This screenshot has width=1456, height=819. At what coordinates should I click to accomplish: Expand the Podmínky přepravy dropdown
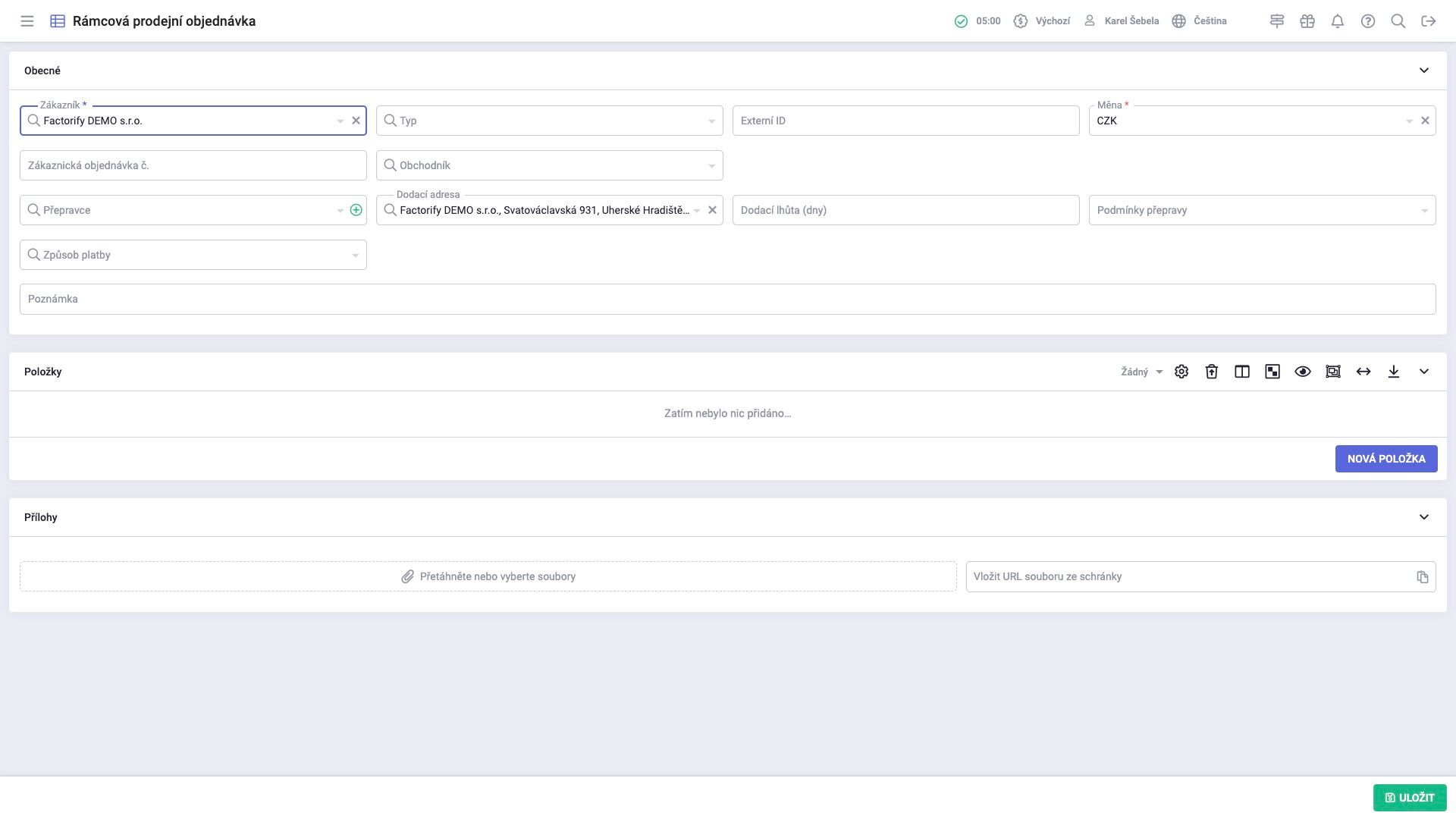coord(1423,211)
